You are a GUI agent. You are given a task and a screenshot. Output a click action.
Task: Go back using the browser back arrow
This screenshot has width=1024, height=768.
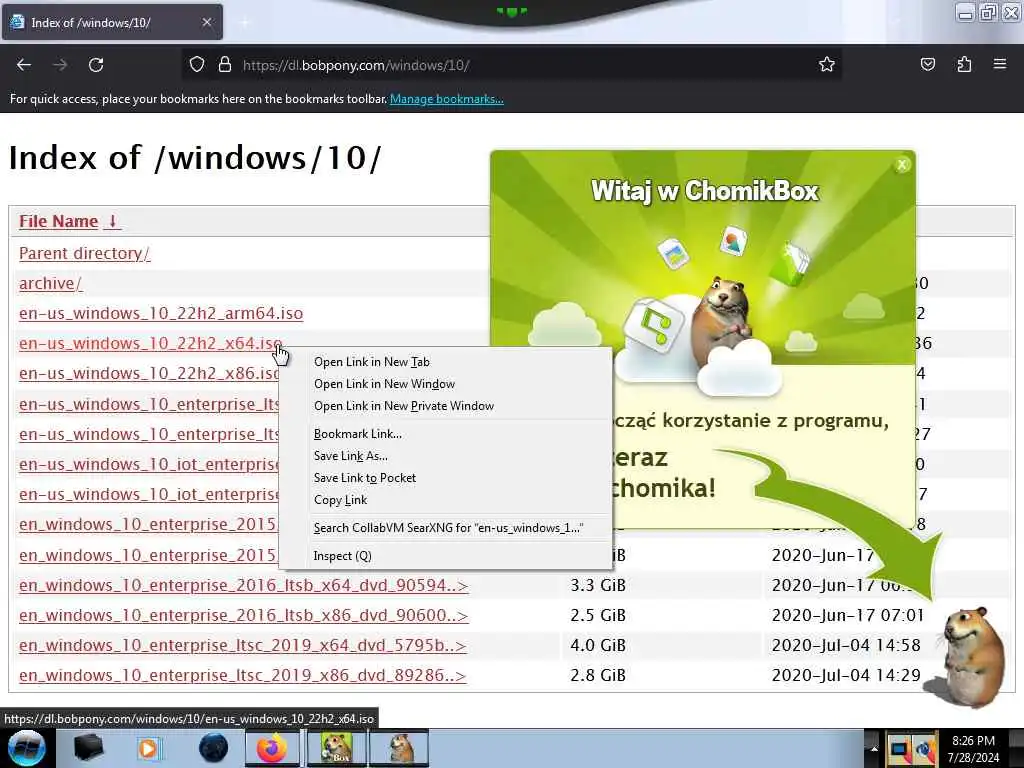[x=24, y=65]
